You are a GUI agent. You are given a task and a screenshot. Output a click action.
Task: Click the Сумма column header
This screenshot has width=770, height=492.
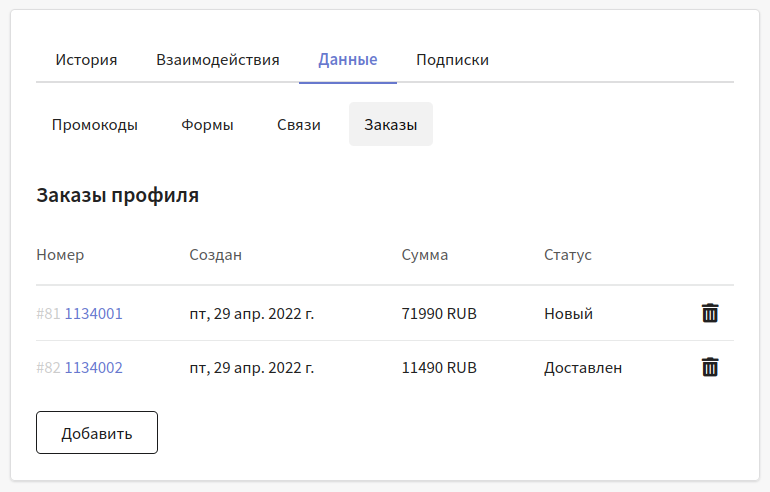[425, 255]
